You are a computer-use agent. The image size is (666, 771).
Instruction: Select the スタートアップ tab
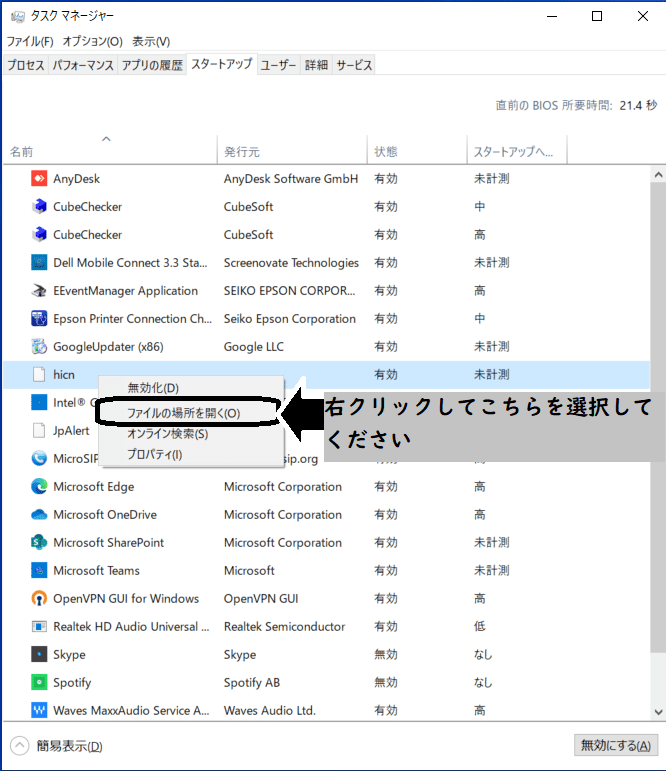click(x=222, y=64)
